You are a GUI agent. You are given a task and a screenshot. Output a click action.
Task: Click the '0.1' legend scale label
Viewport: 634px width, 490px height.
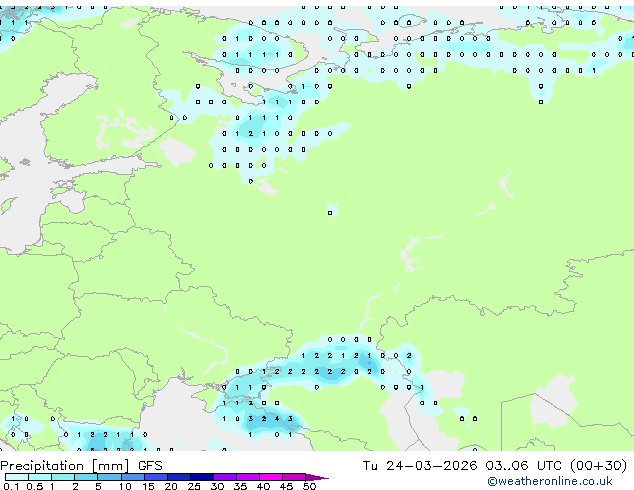pos(11,486)
